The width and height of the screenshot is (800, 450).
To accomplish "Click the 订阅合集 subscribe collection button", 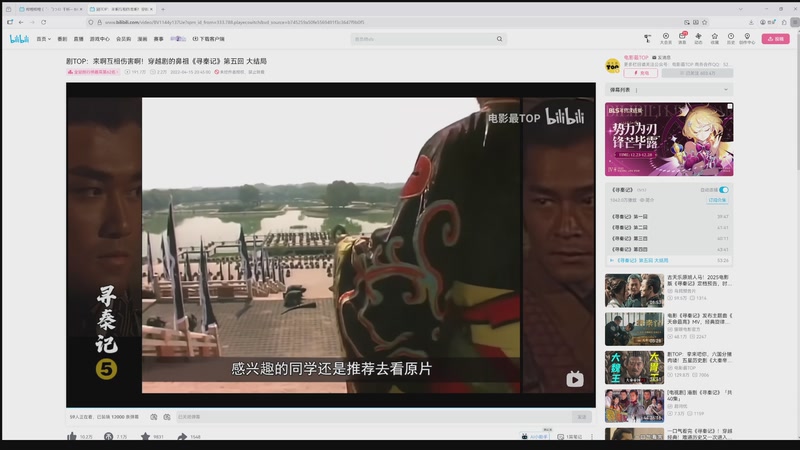I will coord(717,200).
